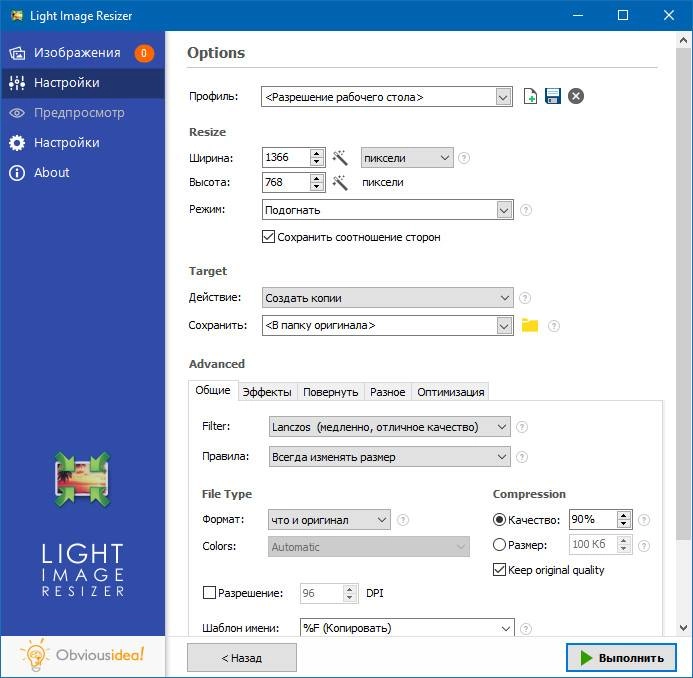
Task: Click the help icon next to Размер
Action: click(644, 546)
